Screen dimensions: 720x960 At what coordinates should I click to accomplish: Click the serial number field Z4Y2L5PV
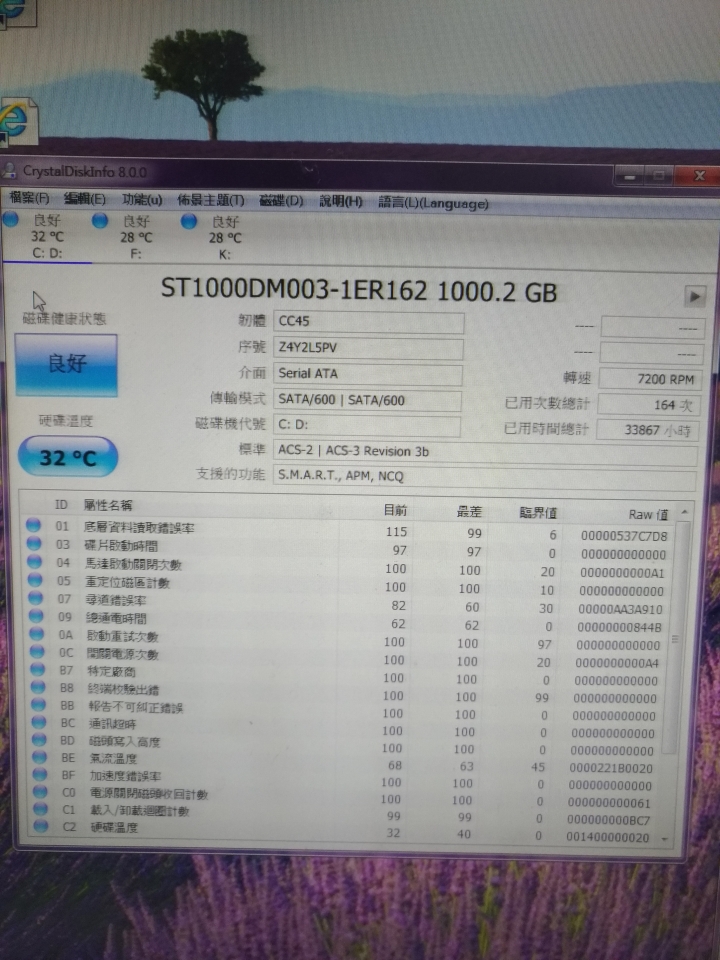pos(368,348)
